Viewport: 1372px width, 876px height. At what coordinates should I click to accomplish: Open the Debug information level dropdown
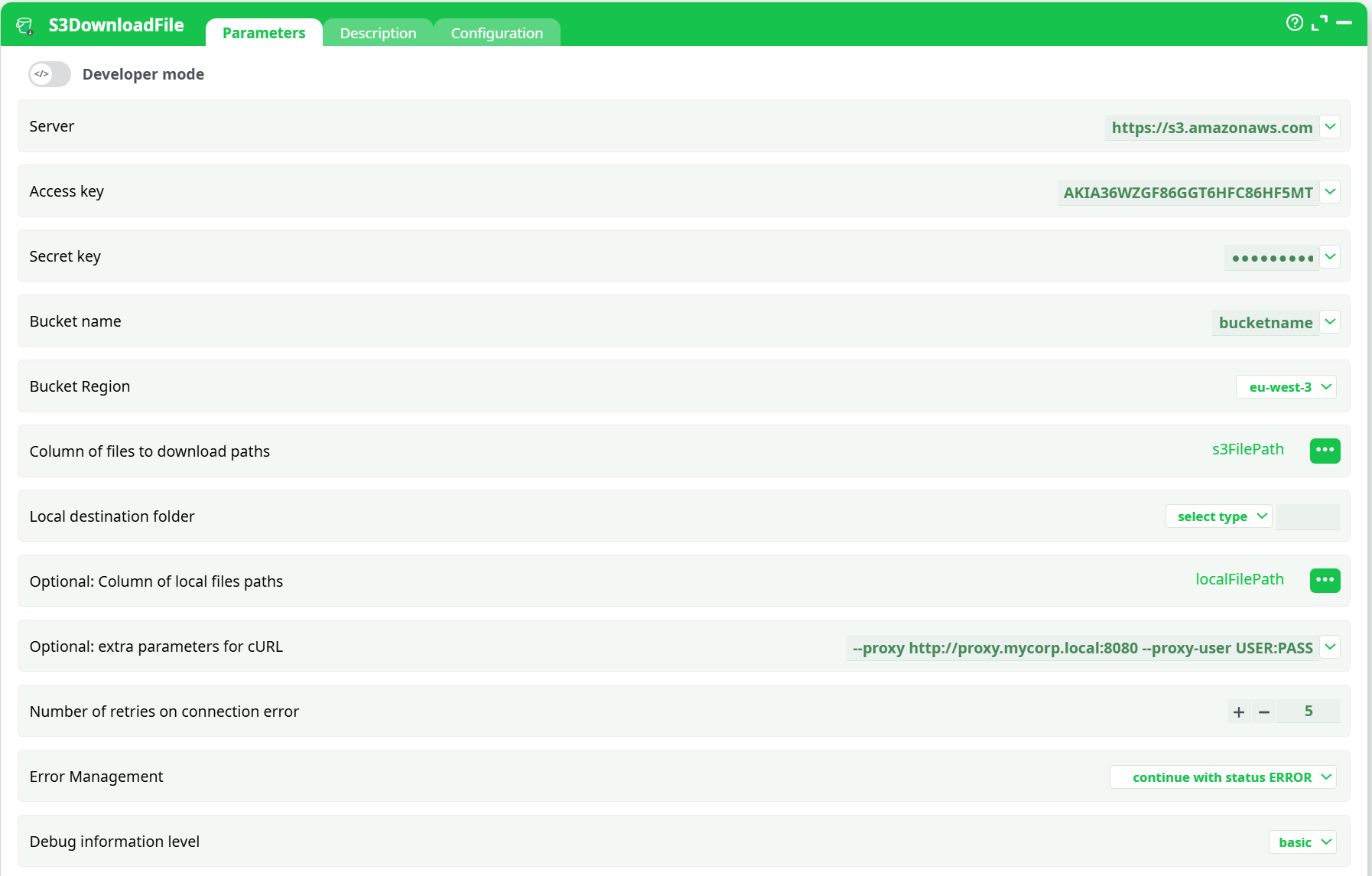1302,842
